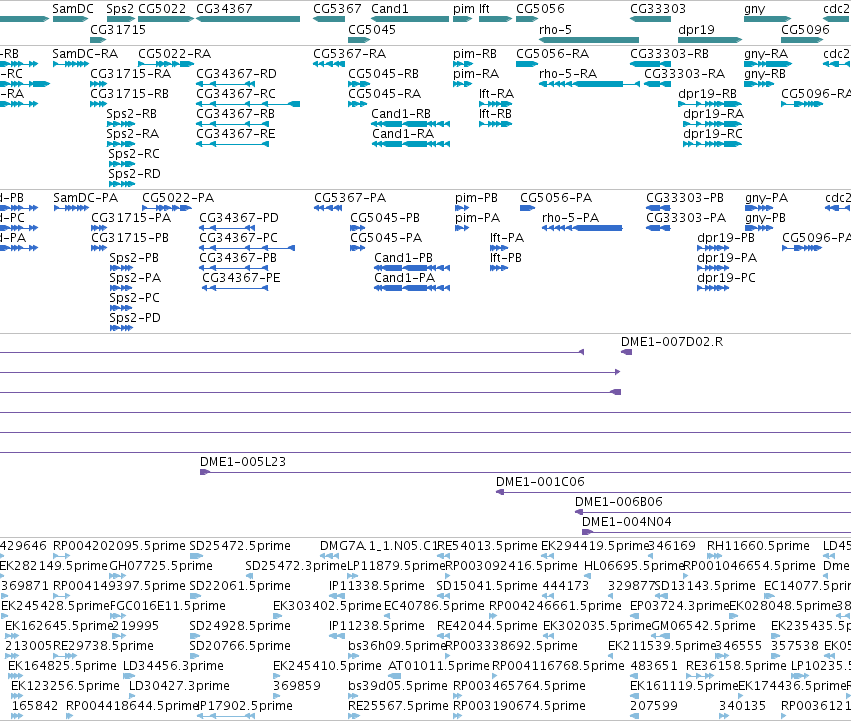The height and width of the screenshot is (721, 851).
Task: Click EST HL06695.5prime
Action: tap(633, 566)
